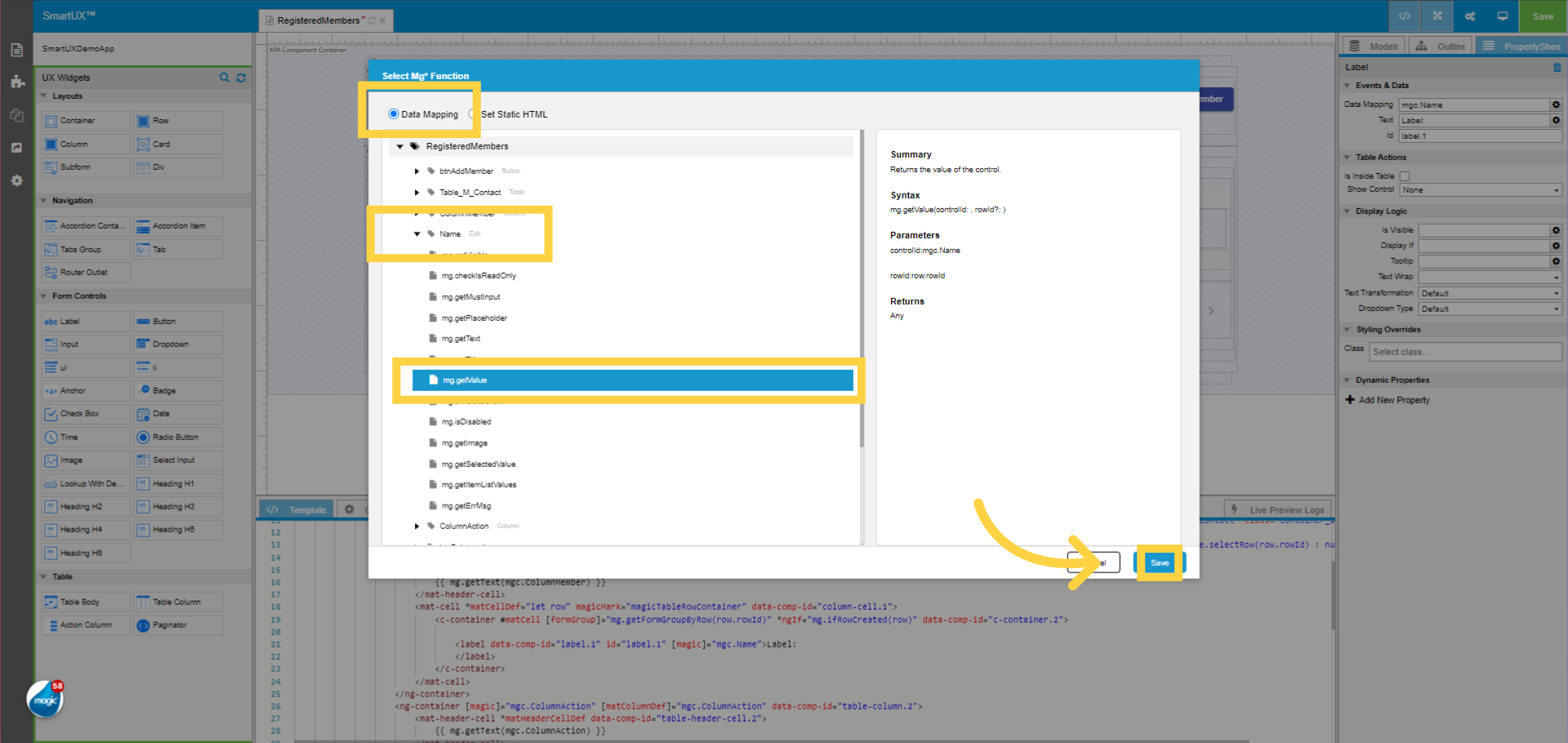1568x743 pixels.
Task: Delete Label via trash icon in property sheet
Action: 1557,68
